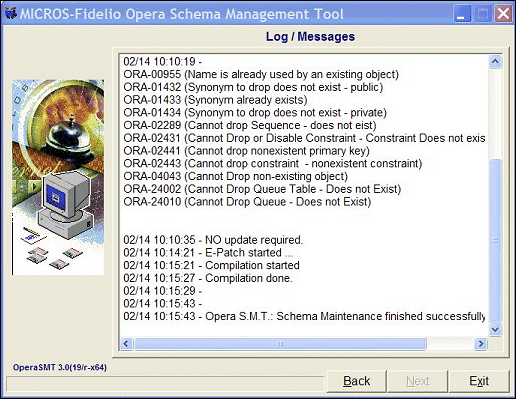Click the horizontal scroll right arrow
516x399 pixels.
(x=481, y=343)
